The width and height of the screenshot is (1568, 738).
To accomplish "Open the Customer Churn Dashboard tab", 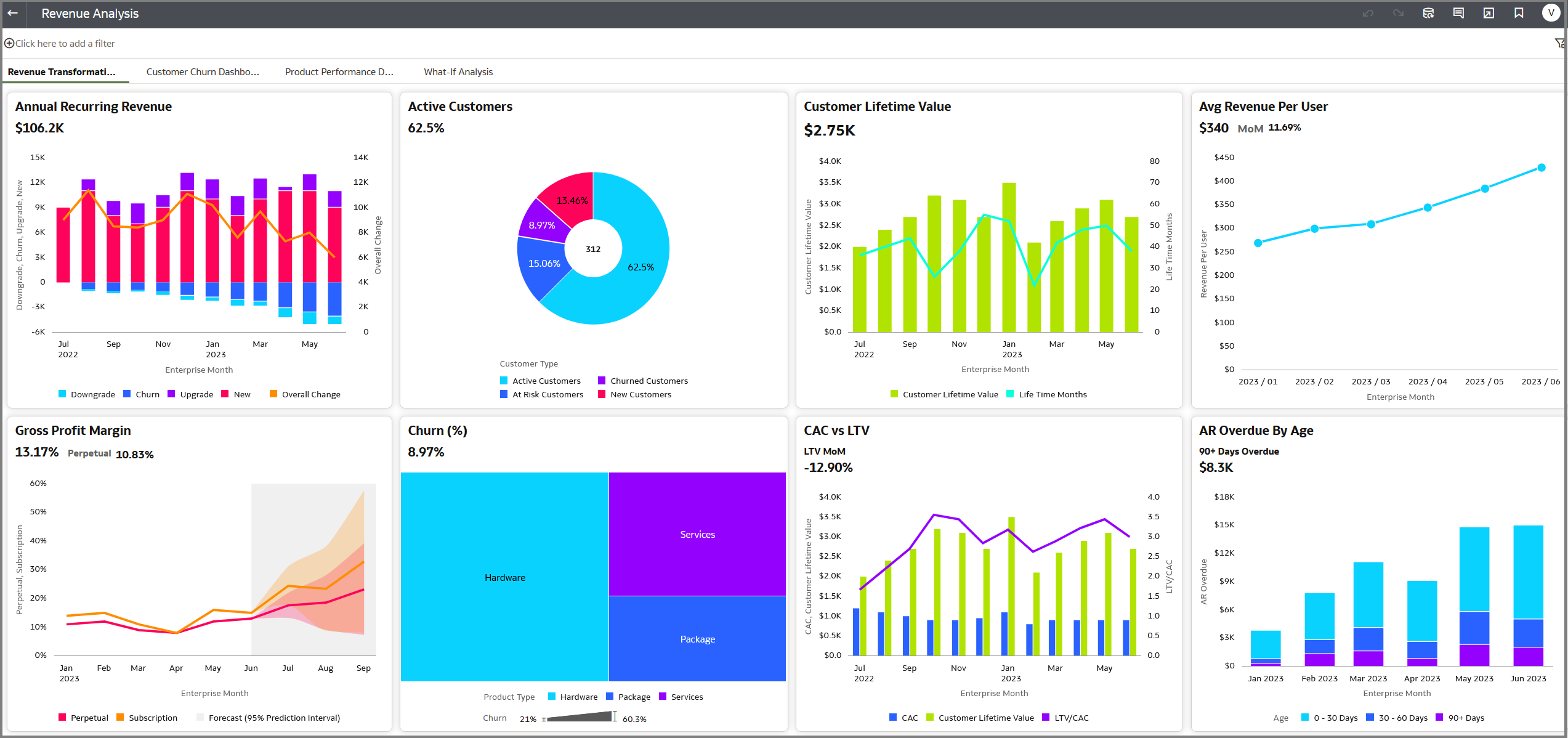I will 203,71.
